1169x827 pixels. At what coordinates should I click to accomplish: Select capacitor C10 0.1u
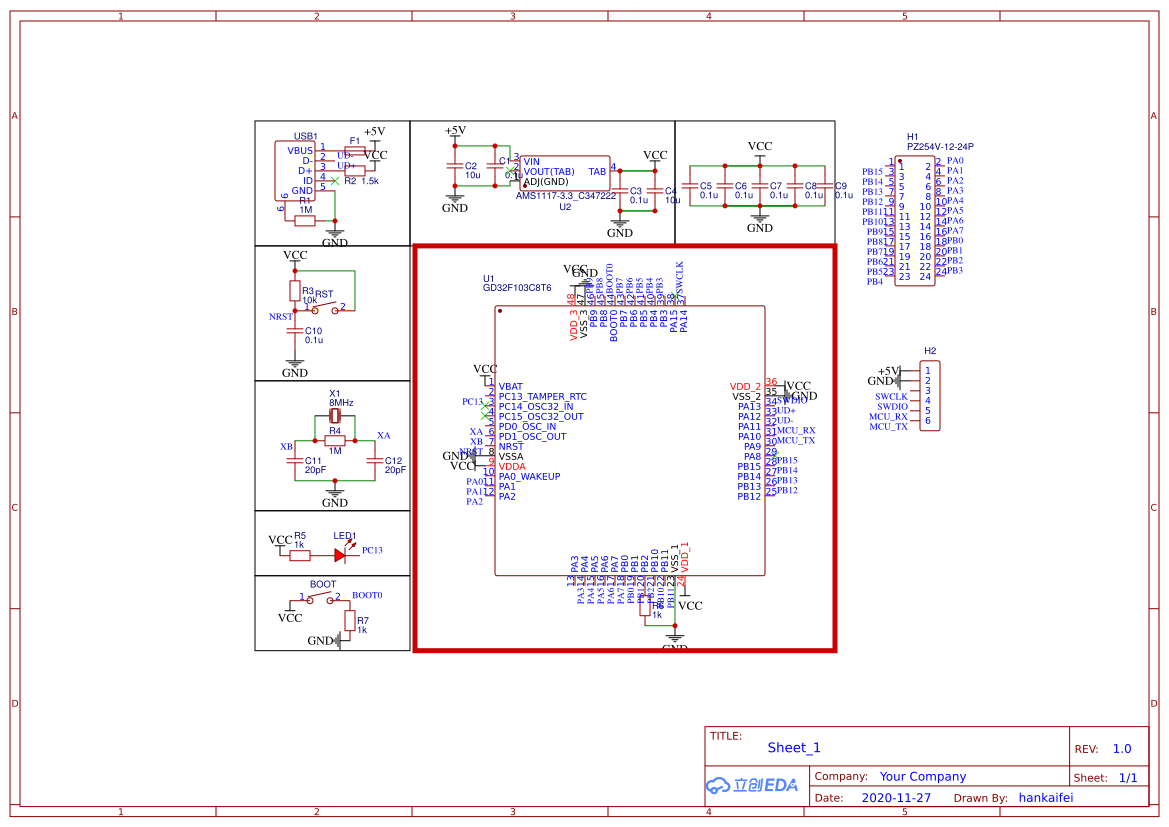coord(294,330)
